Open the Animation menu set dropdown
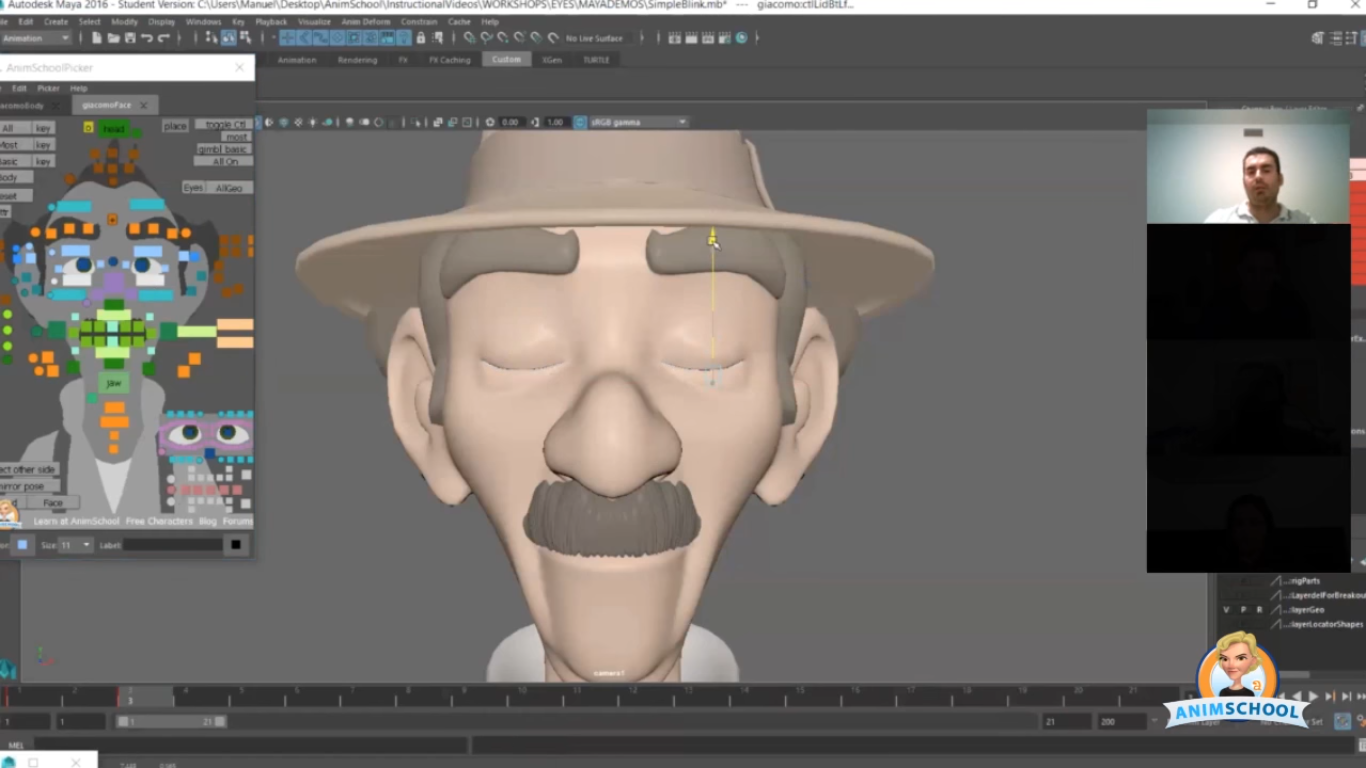The height and width of the screenshot is (768, 1366). tap(36, 38)
